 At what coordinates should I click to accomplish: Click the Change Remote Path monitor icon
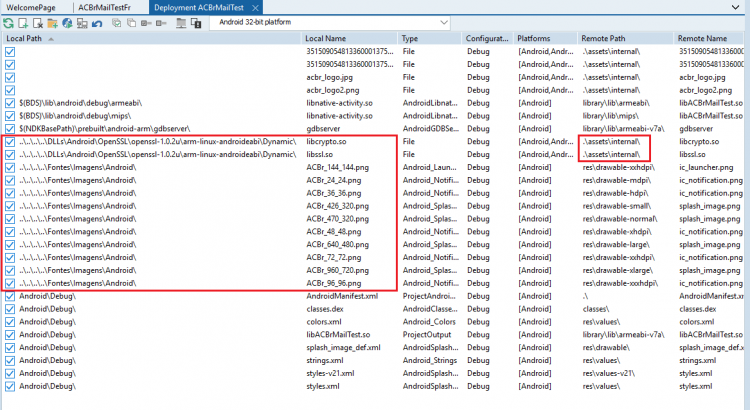click(181, 23)
